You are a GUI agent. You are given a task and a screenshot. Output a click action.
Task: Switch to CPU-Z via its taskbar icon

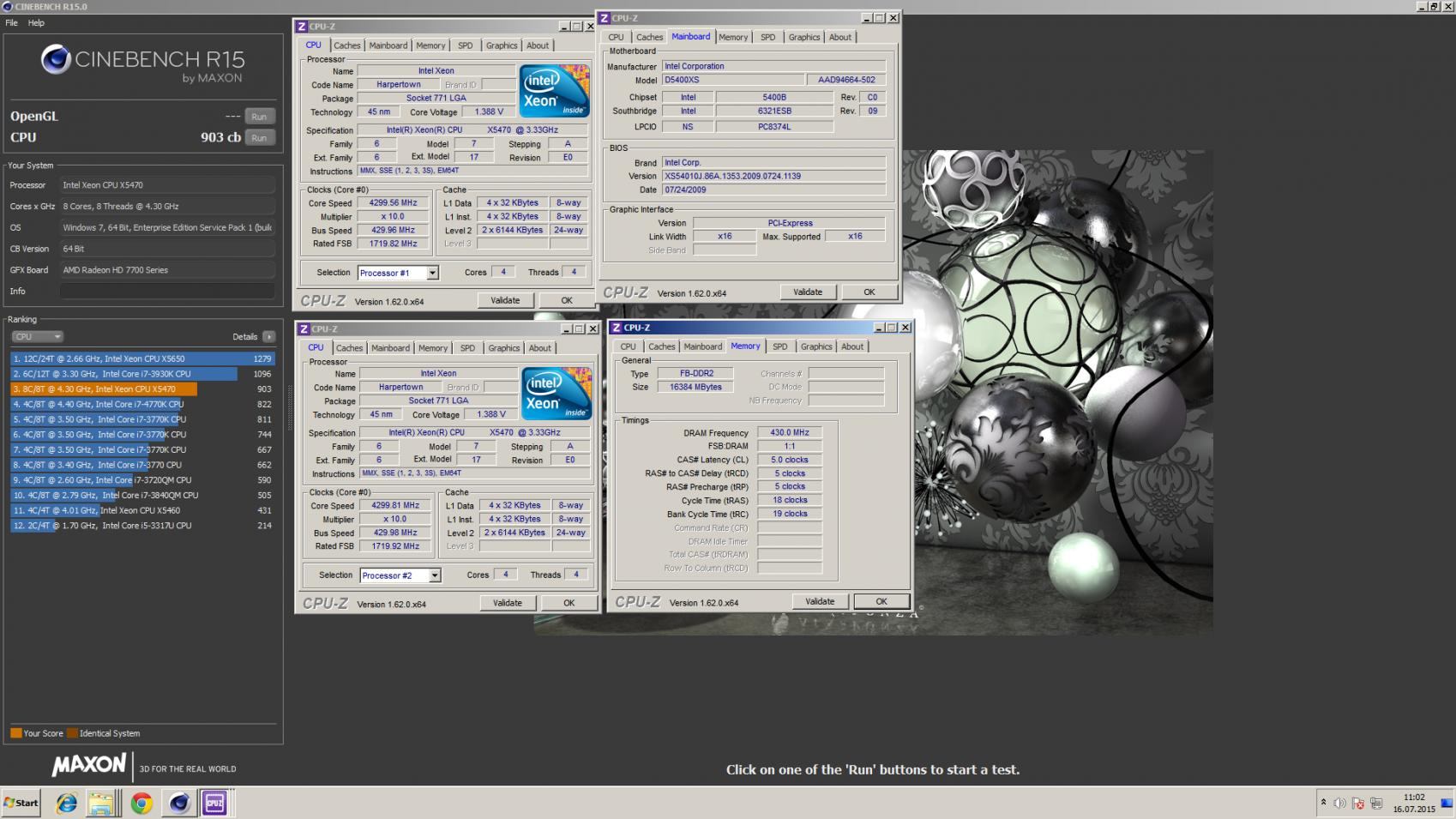pyautogui.click(x=214, y=803)
